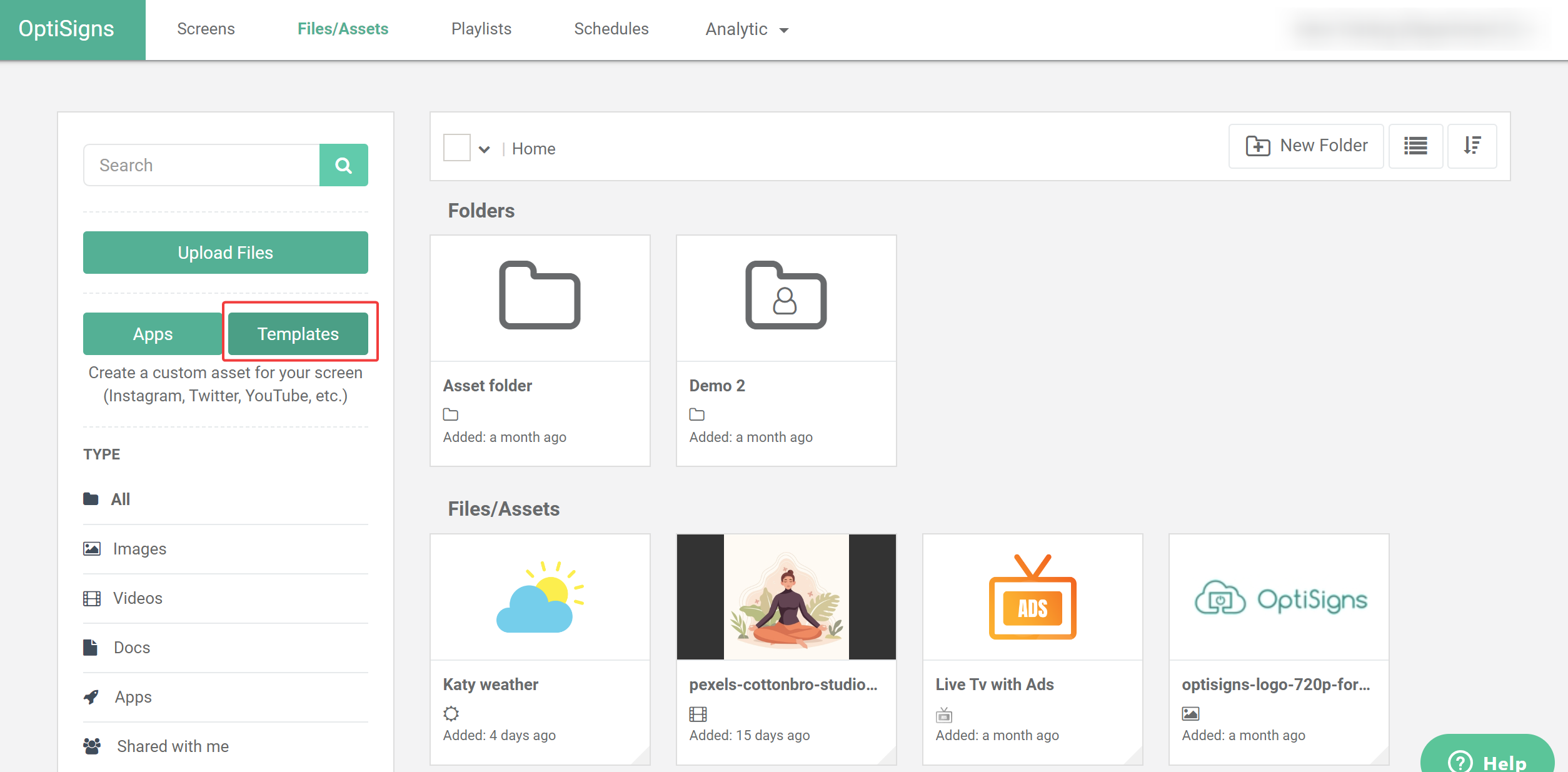Open the Schedules tab
Image resolution: width=1568 pixels, height=772 pixels.
click(x=611, y=29)
